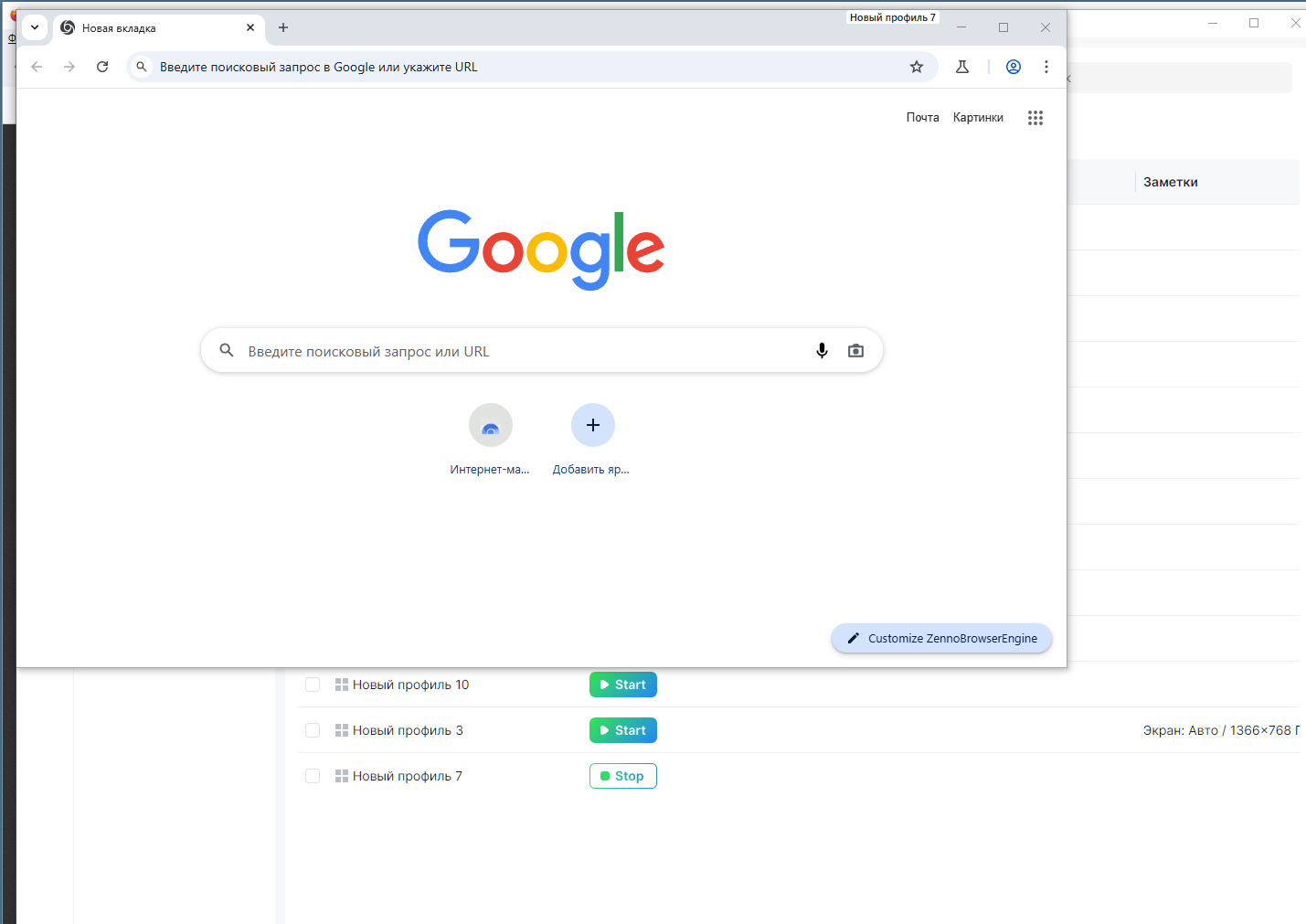The width and height of the screenshot is (1306, 924).
Task: Open the Chrome Labs flask icon
Action: pos(962,67)
